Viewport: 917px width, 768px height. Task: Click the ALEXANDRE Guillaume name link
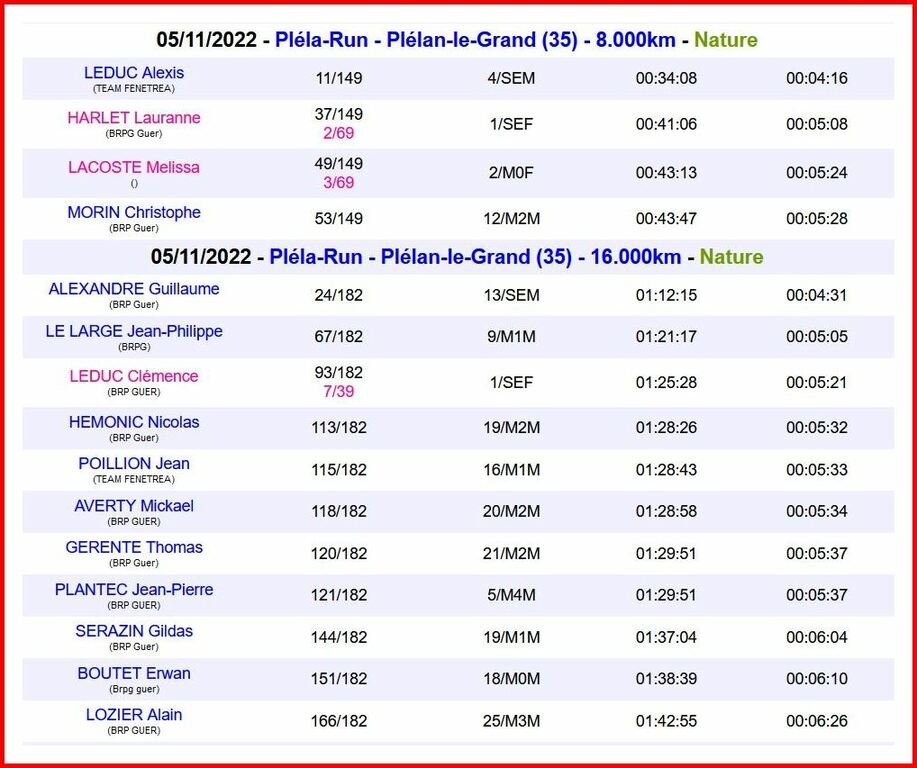point(134,289)
